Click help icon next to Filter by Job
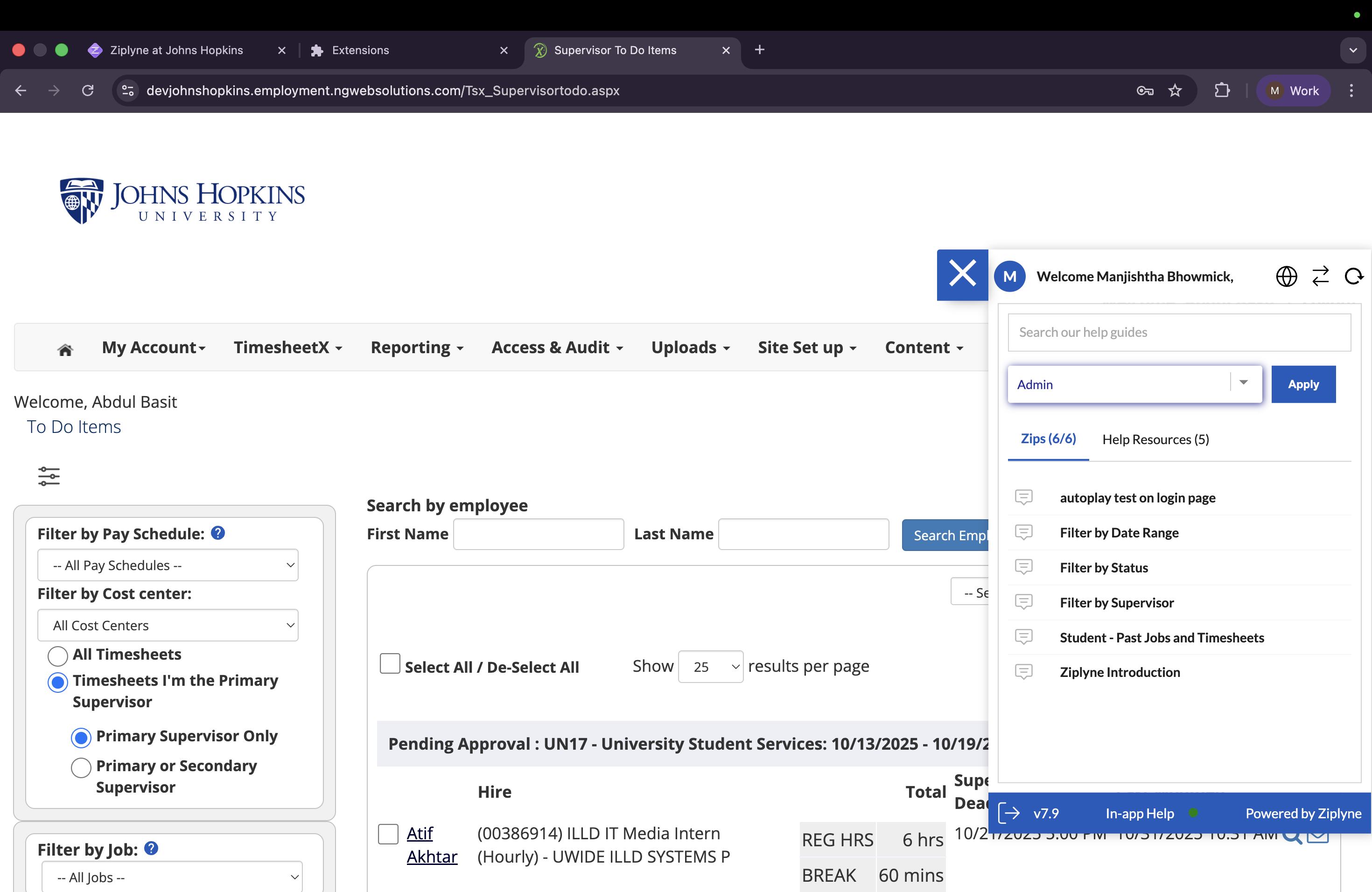The width and height of the screenshot is (1372, 892). click(x=151, y=848)
